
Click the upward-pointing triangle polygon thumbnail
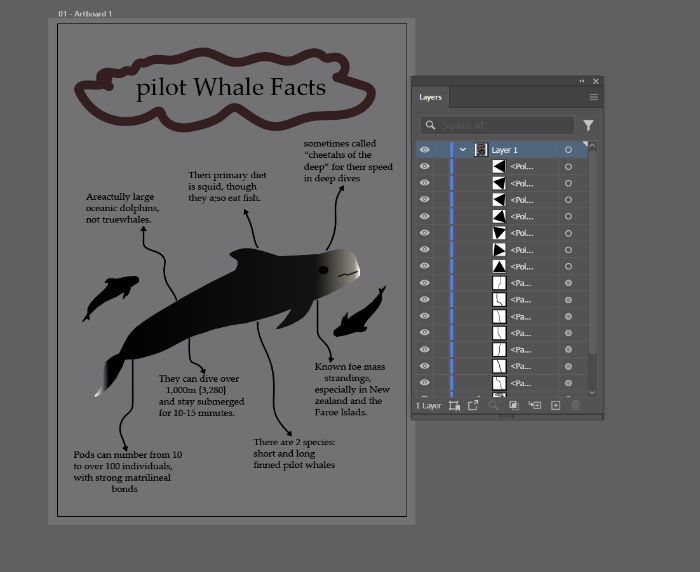point(499,267)
